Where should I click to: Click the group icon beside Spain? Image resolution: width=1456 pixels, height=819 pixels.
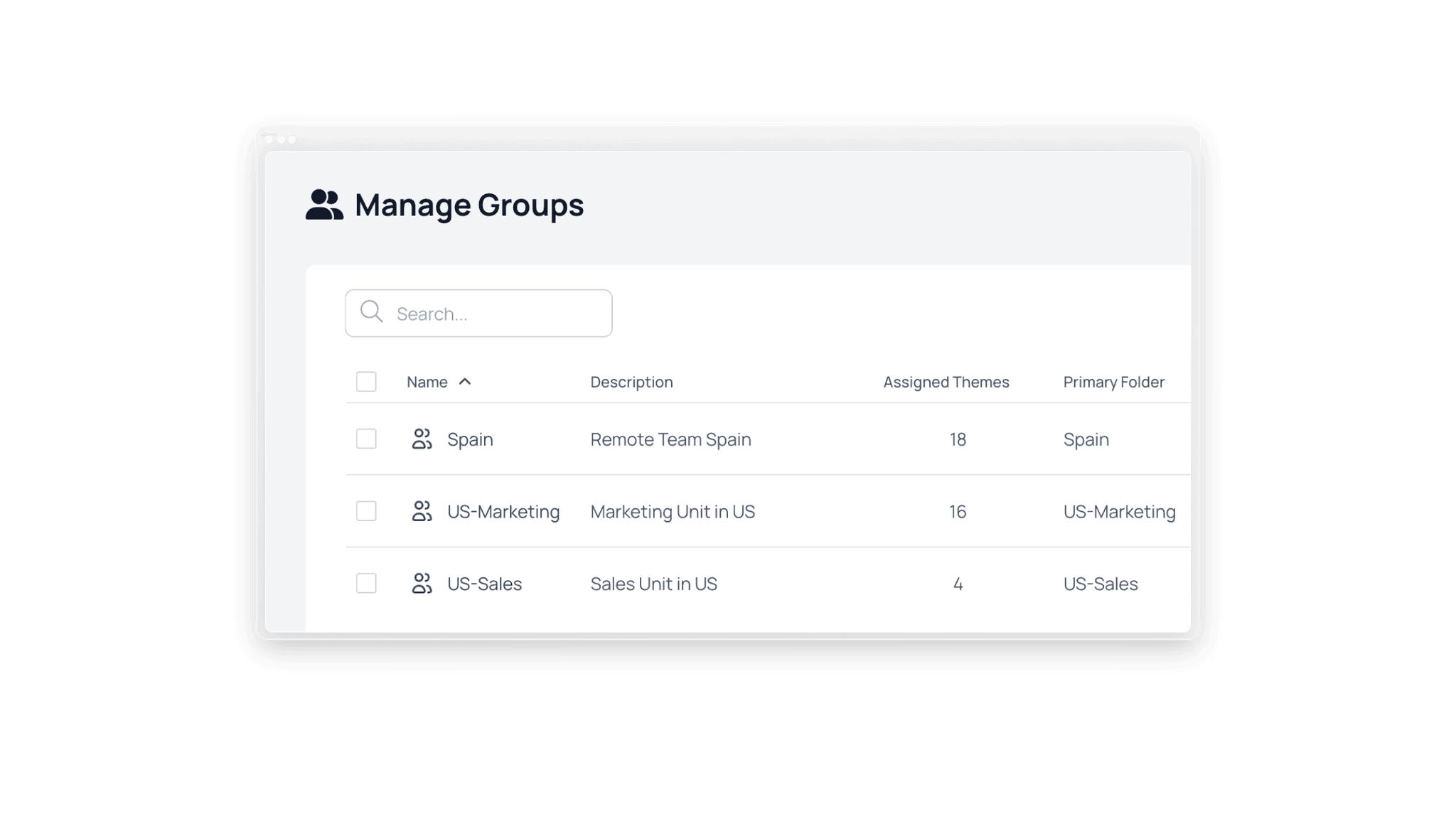(422, 439)
